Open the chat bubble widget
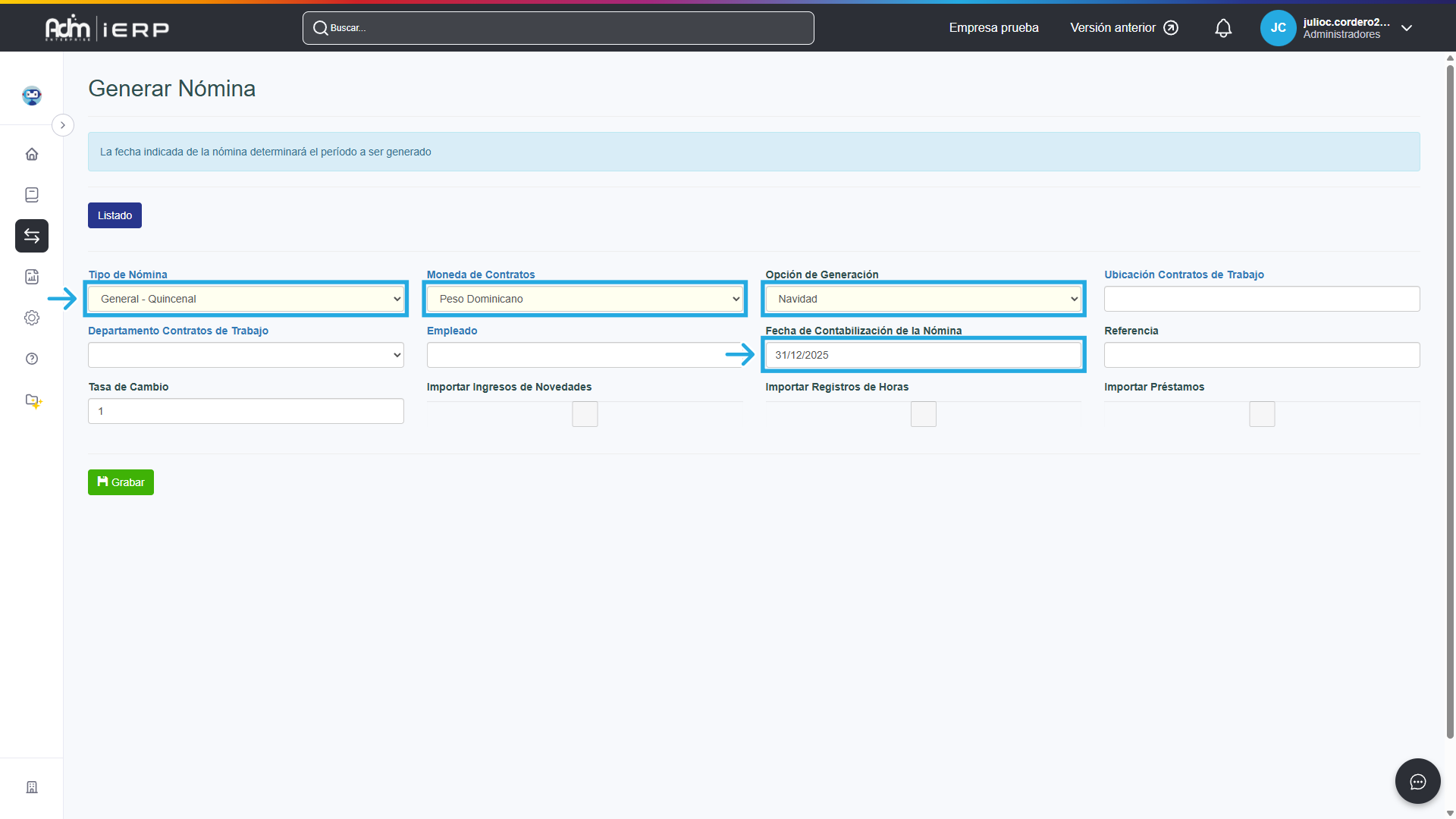This screenshot has width=1456, height=819. (x=1417, y=781)
